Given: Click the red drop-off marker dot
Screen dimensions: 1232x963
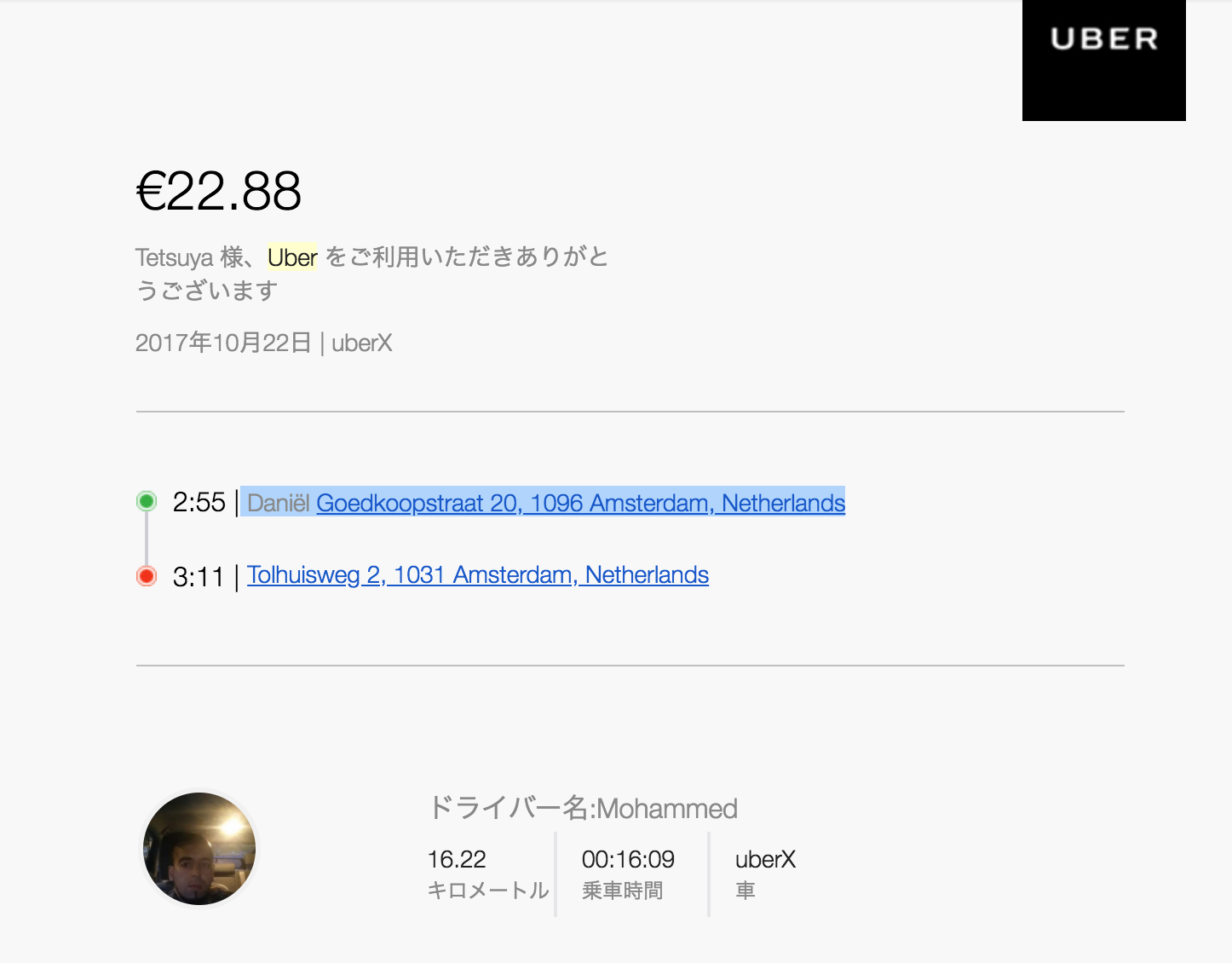Looking at the screenshot, I should pos(147,576).
